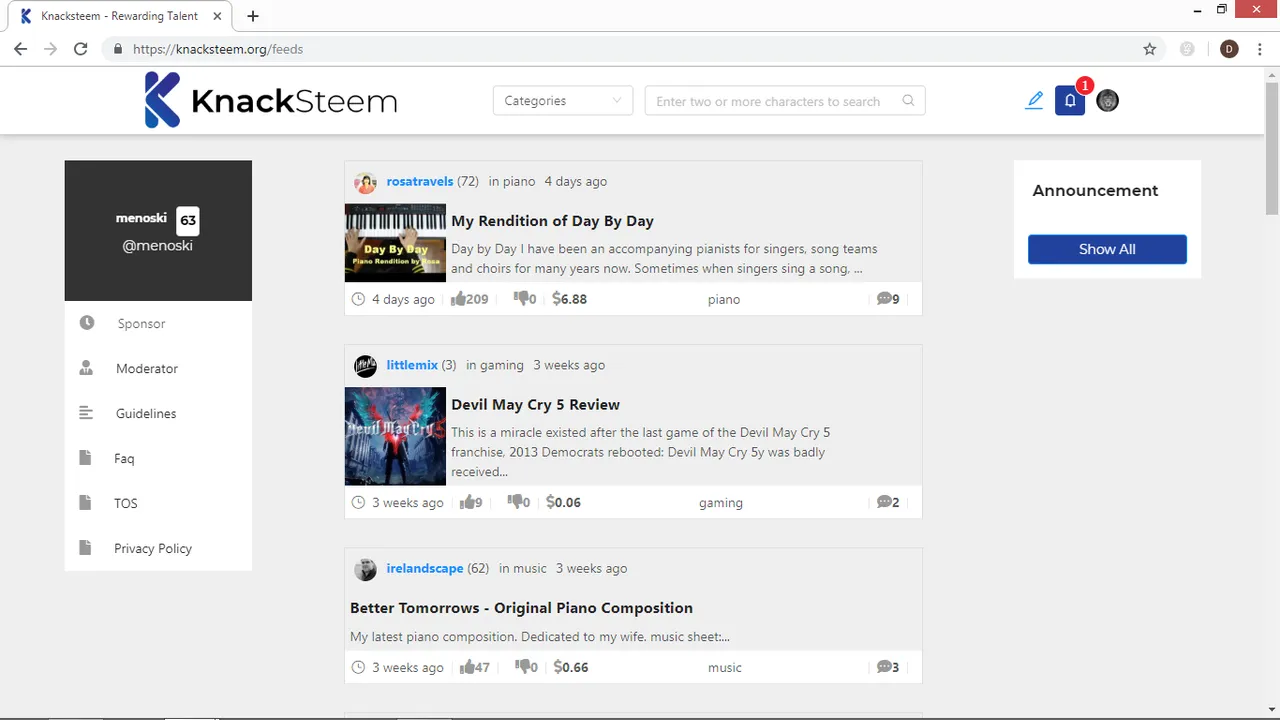Open the Privacy Policy page from sidebar
The image size is (1280, 720).
coord(153,548)
